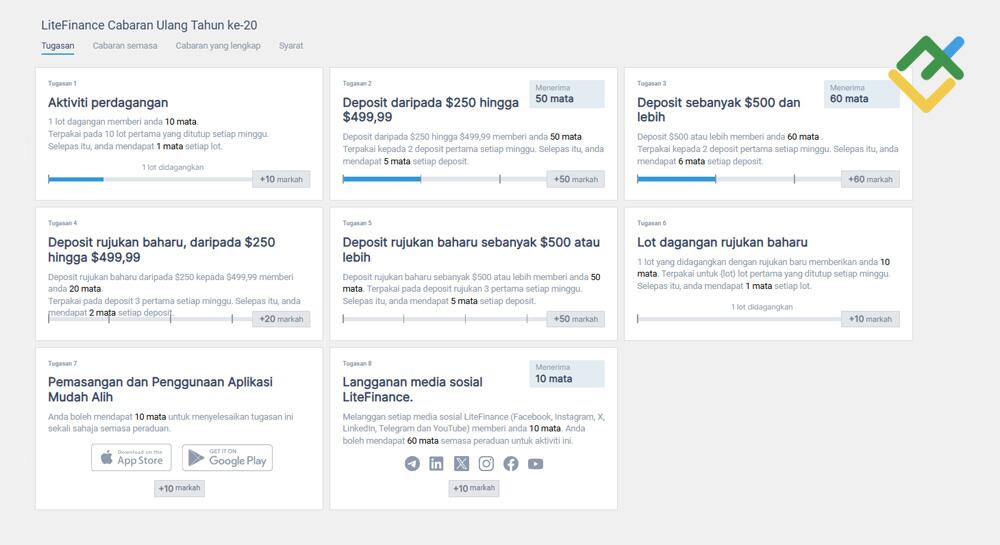1000x545 pixels.
Task: Click the LiteFinance Cabaran Ulang Tahun ke-20 title
Action: tap(149, 25)
